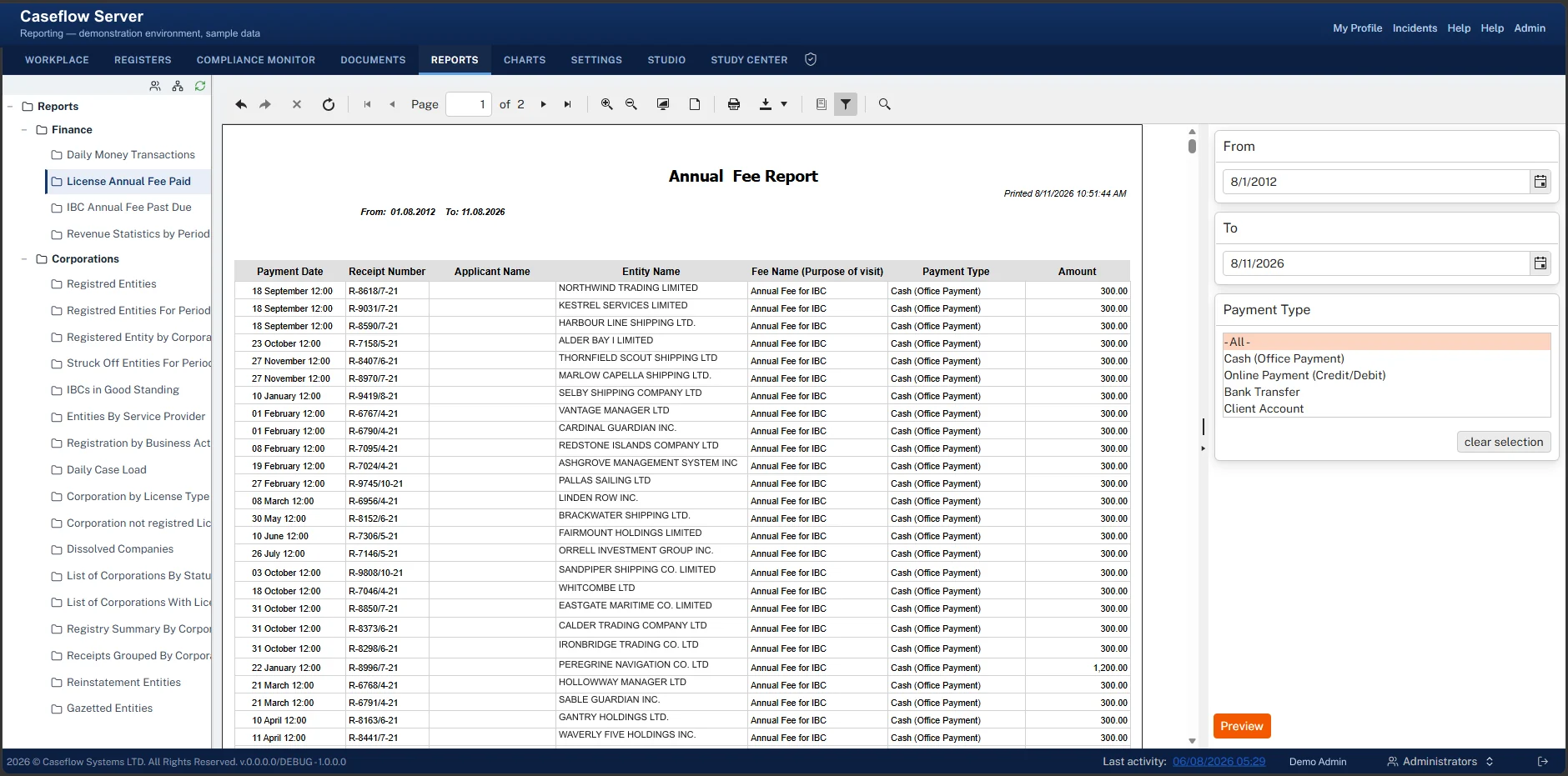Collapse the Corporations folder
1568x776 pixels.
pyautogui.click(x=24, y=259)
